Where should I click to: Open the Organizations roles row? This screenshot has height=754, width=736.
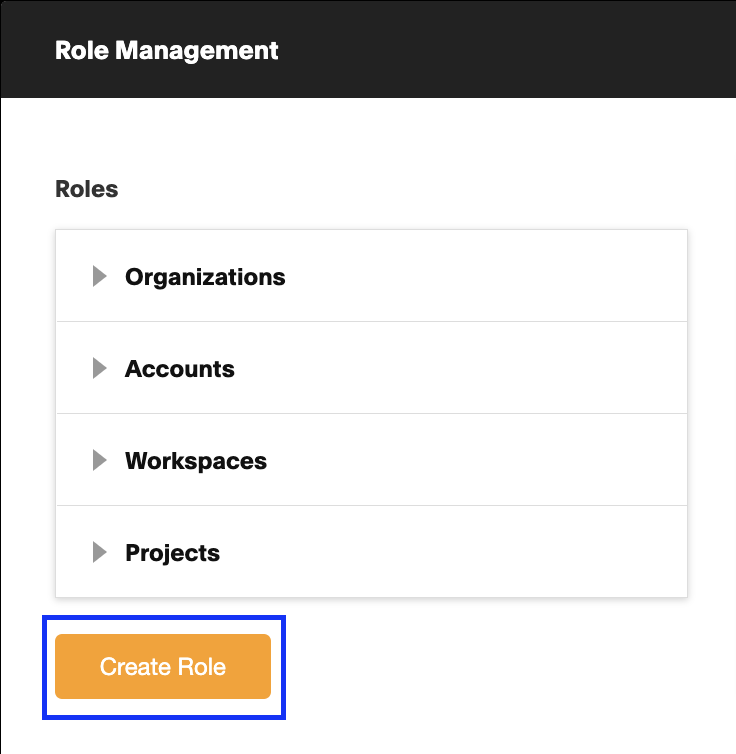372,276
